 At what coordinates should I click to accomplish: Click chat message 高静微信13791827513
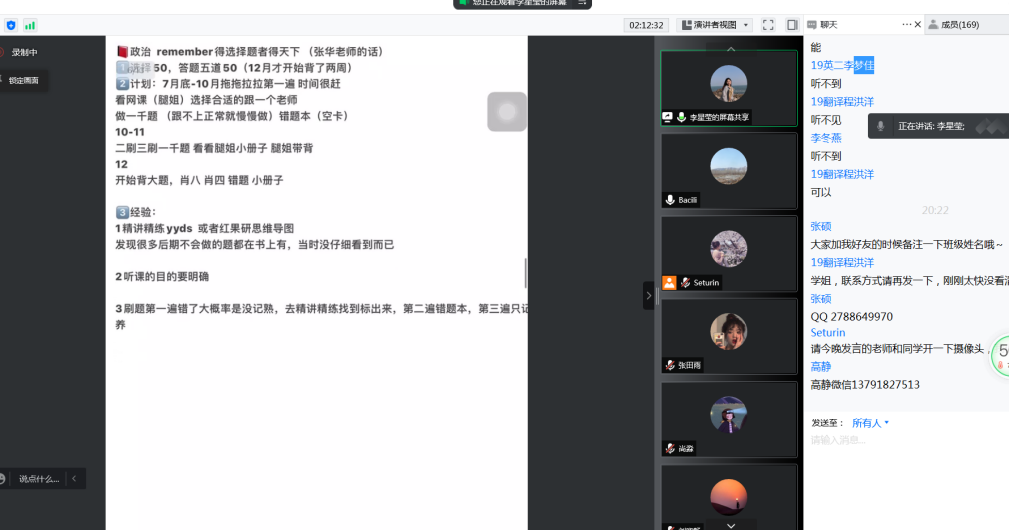pyautogui.click(x=865, y=385)
